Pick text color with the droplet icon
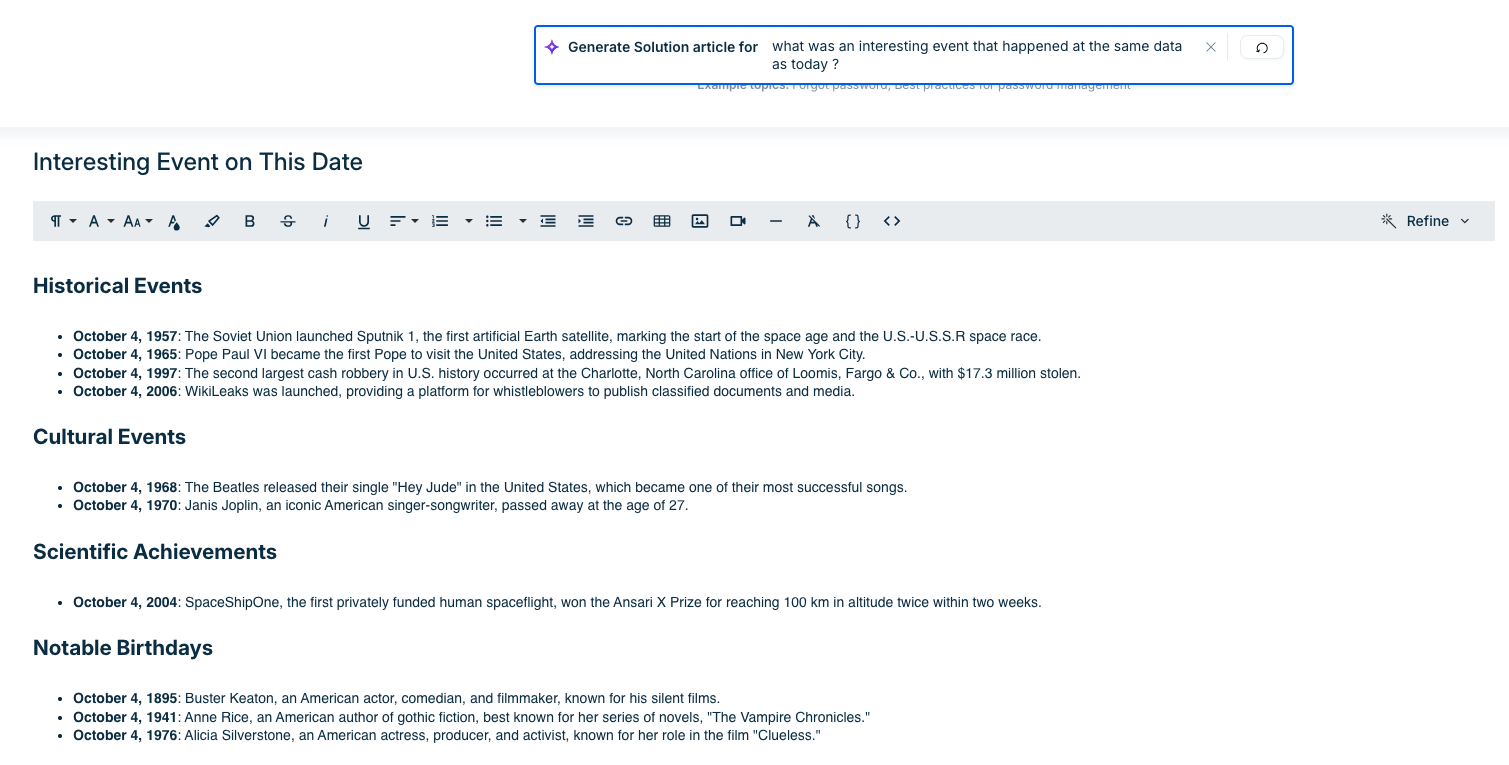Viewport: 1509px width, 765px height. tap(174, 221)
